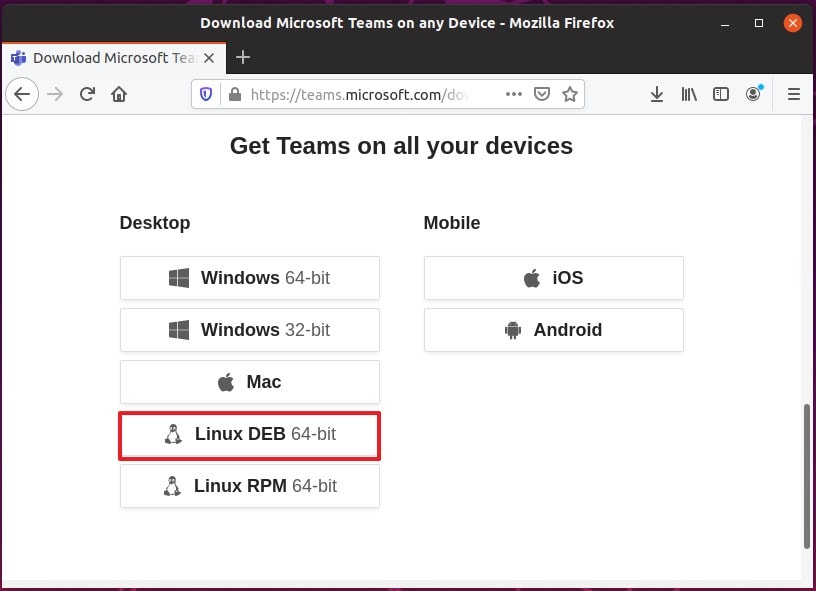Save page to Pocket
This screenshot has height=591, width=816.
pyautogui.click(x=542, y=94)
